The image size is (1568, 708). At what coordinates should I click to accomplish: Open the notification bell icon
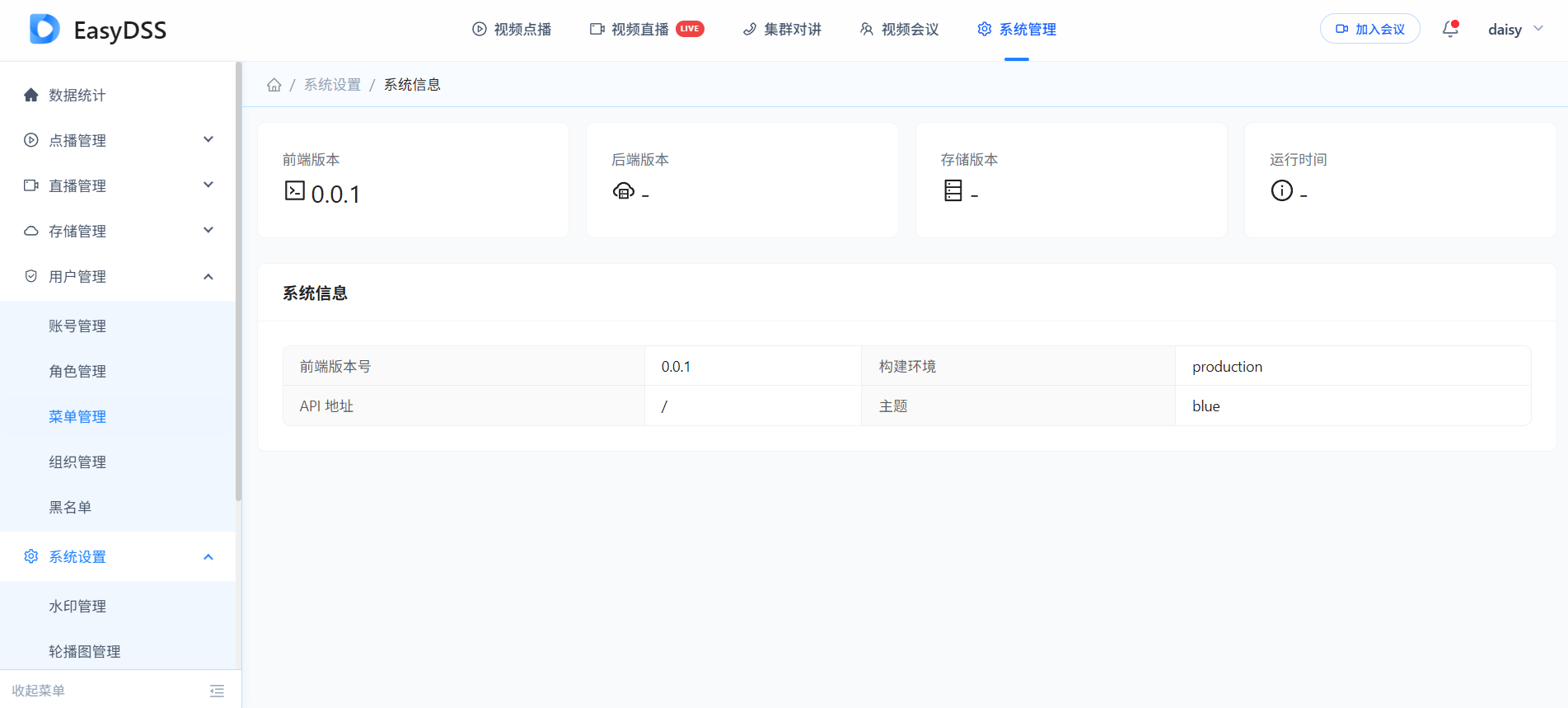(1450, 29)
